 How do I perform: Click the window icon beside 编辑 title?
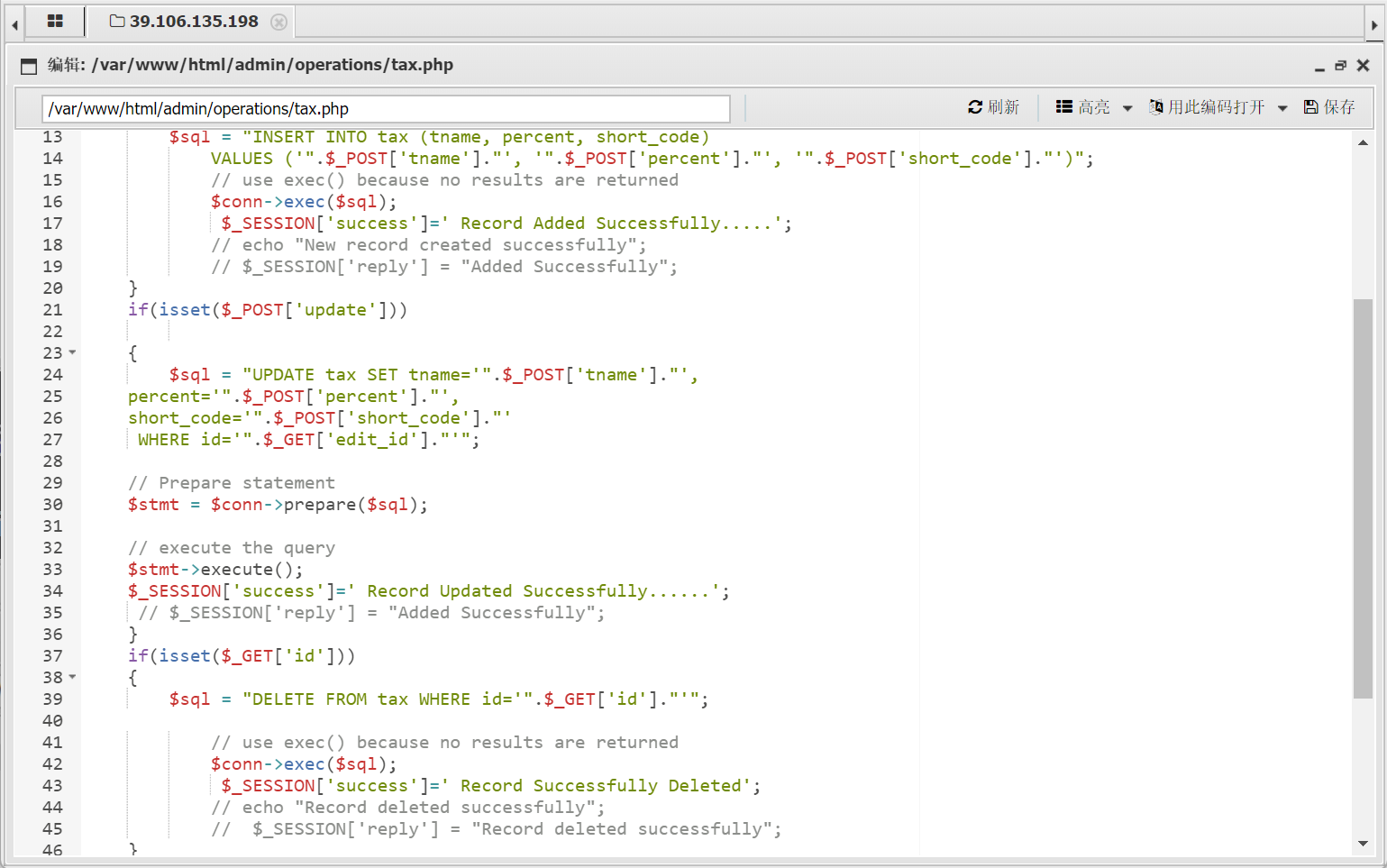tap(29, 66)
